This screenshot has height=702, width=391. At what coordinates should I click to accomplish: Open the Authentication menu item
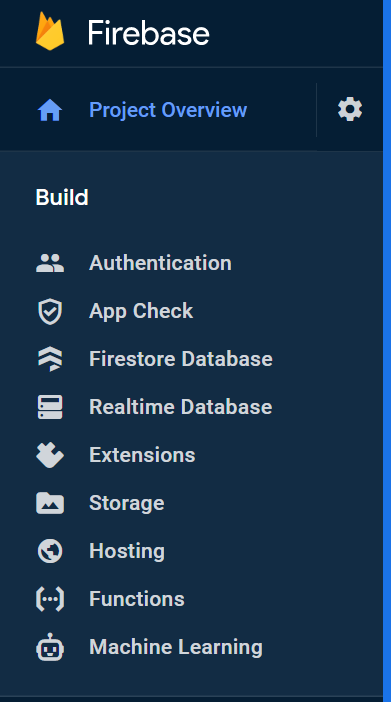click(x=160, y=263)
